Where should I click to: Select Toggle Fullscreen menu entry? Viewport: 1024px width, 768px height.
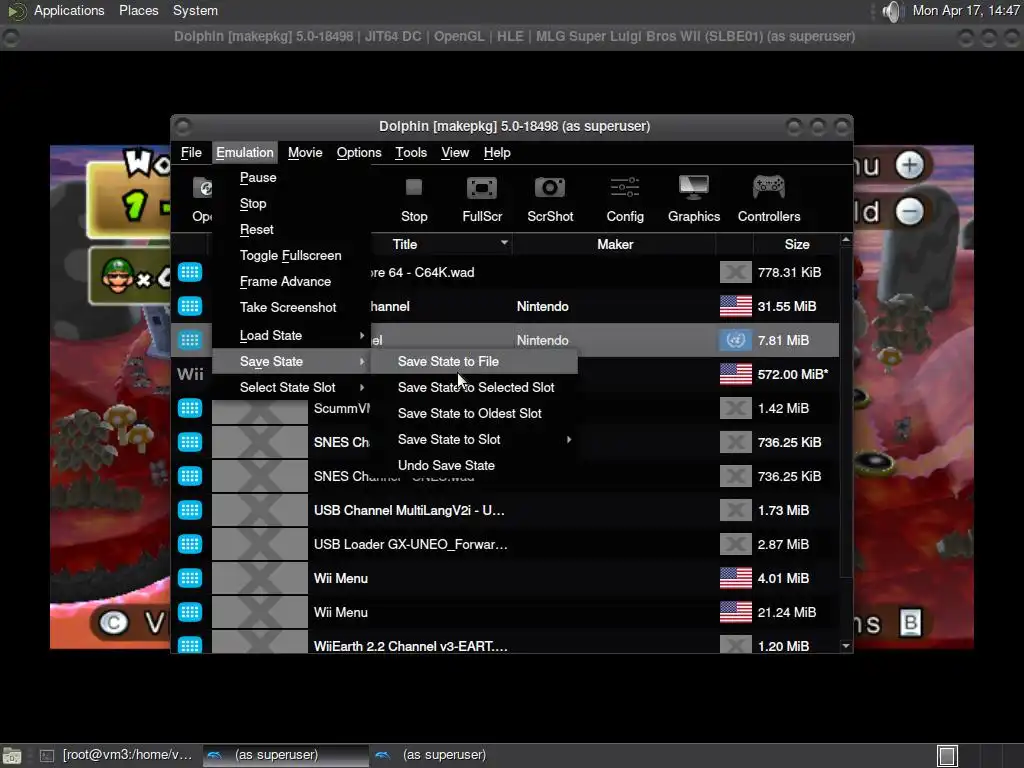[x=291, y=255]
